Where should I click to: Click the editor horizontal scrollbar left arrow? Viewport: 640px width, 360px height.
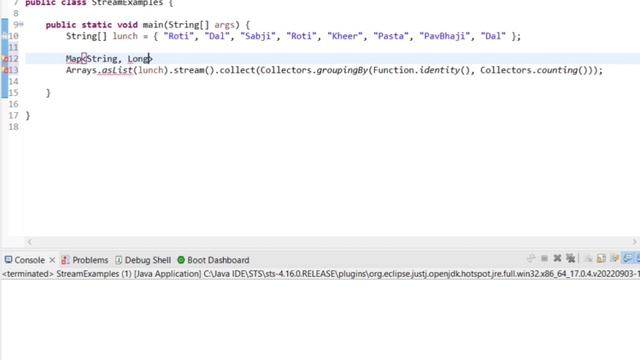click(29, 242)
